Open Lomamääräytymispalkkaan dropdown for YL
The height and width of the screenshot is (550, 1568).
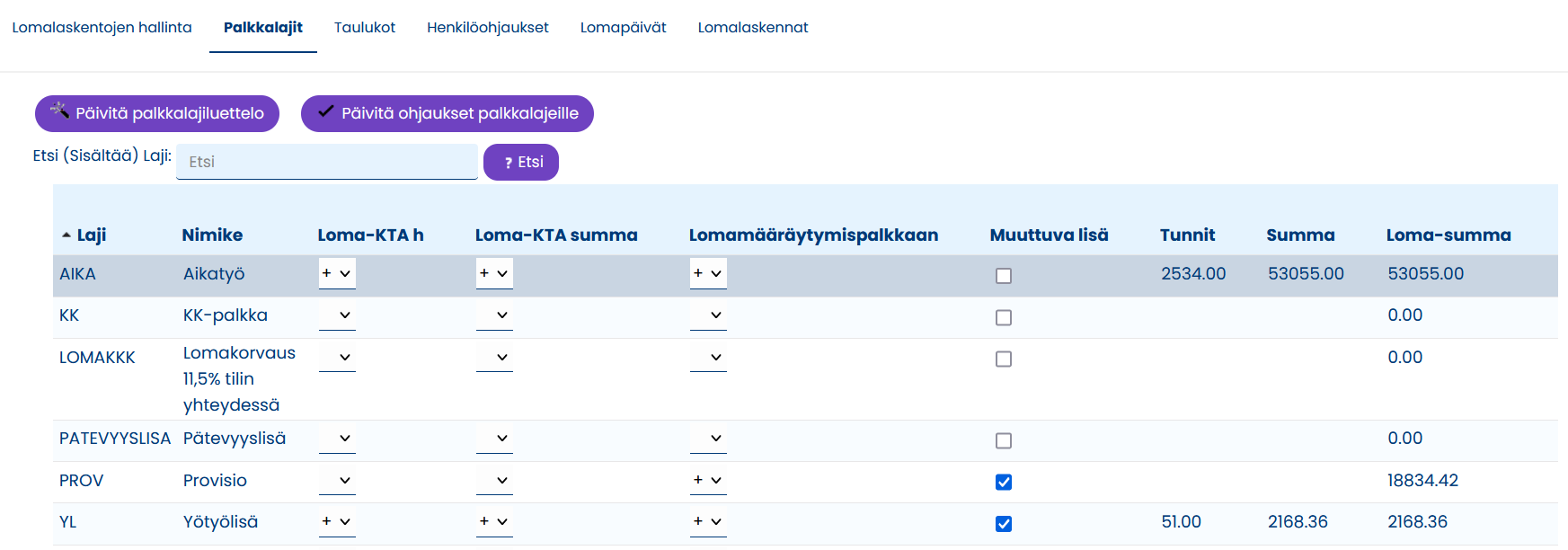coord(708,521)
